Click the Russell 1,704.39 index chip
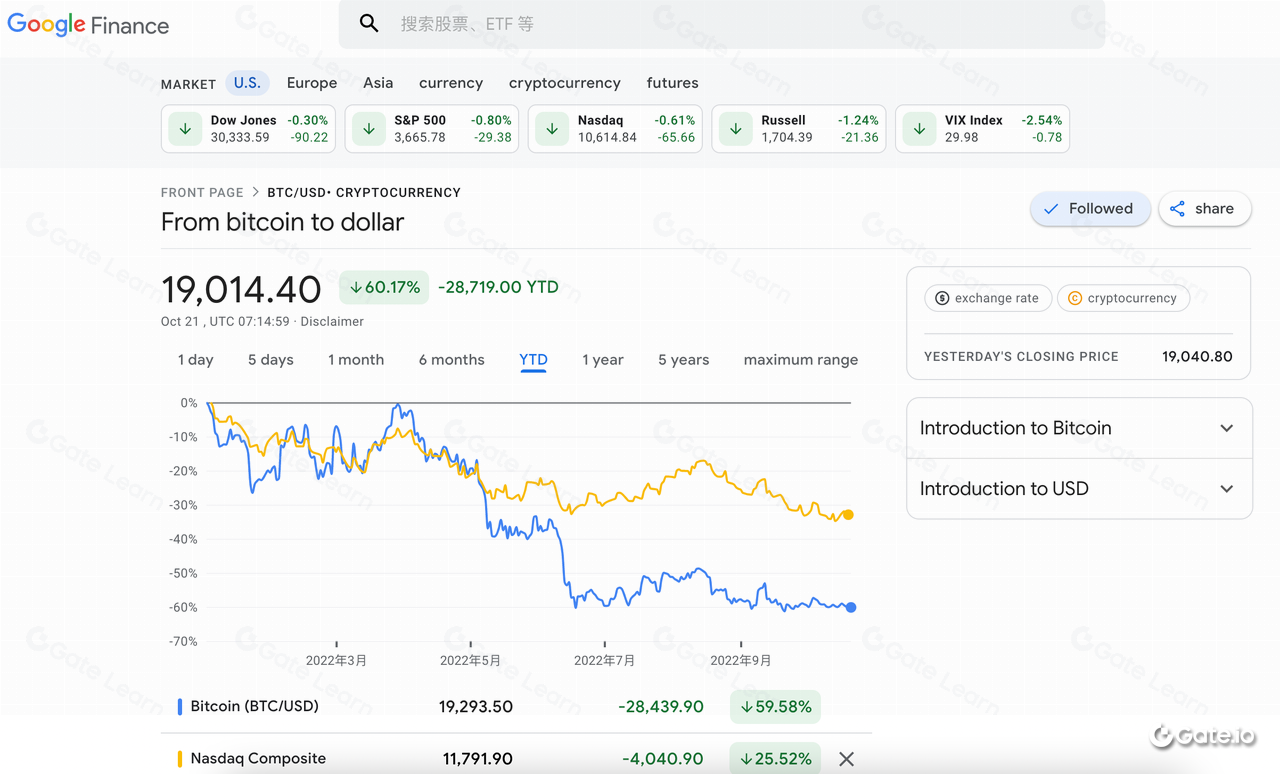The image size is (1280, 774). pyautogui.click(x=798, y=128)
